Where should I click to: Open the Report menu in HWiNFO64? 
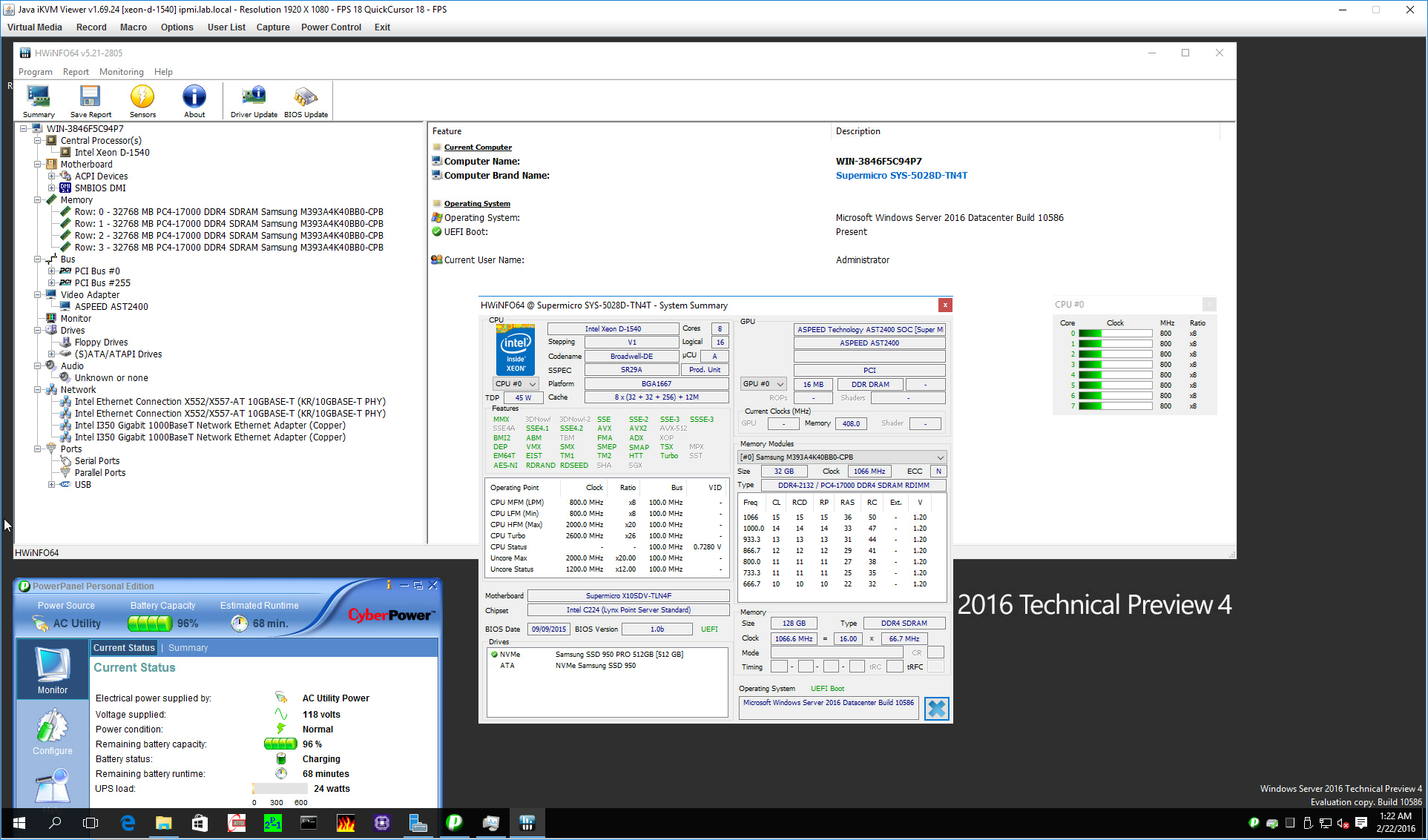tap(76, 72)
